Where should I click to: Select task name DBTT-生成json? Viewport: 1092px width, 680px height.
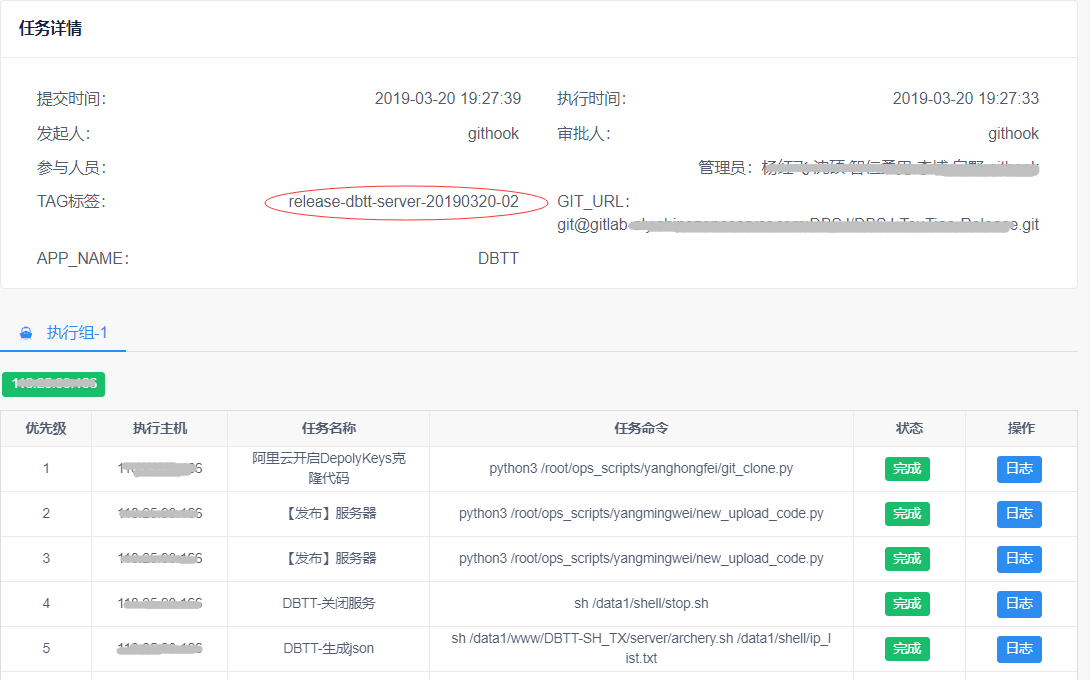coord(329,649)
